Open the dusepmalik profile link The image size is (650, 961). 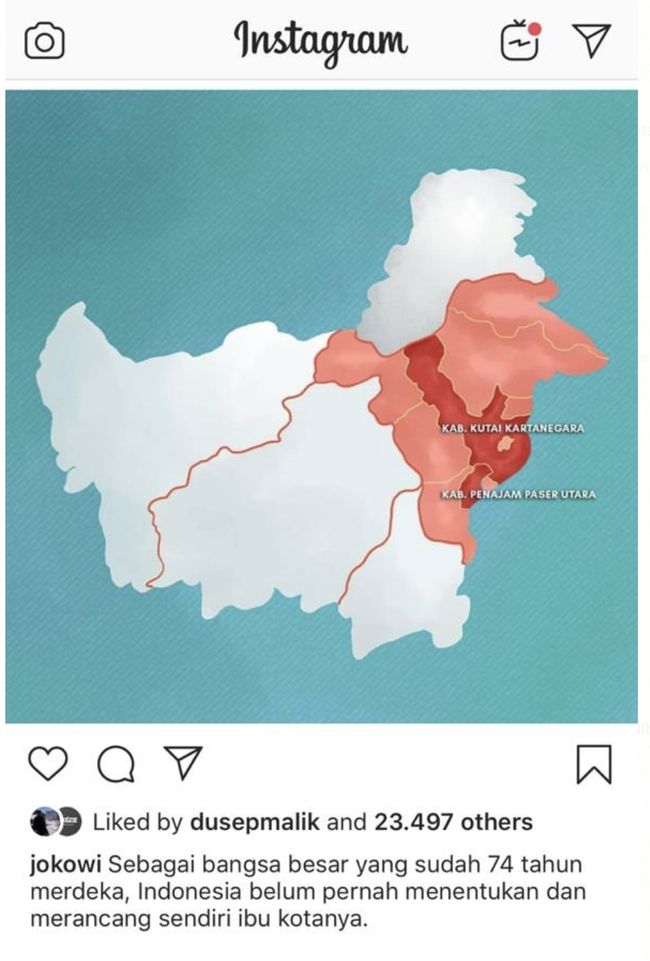(x=255, y=822)
